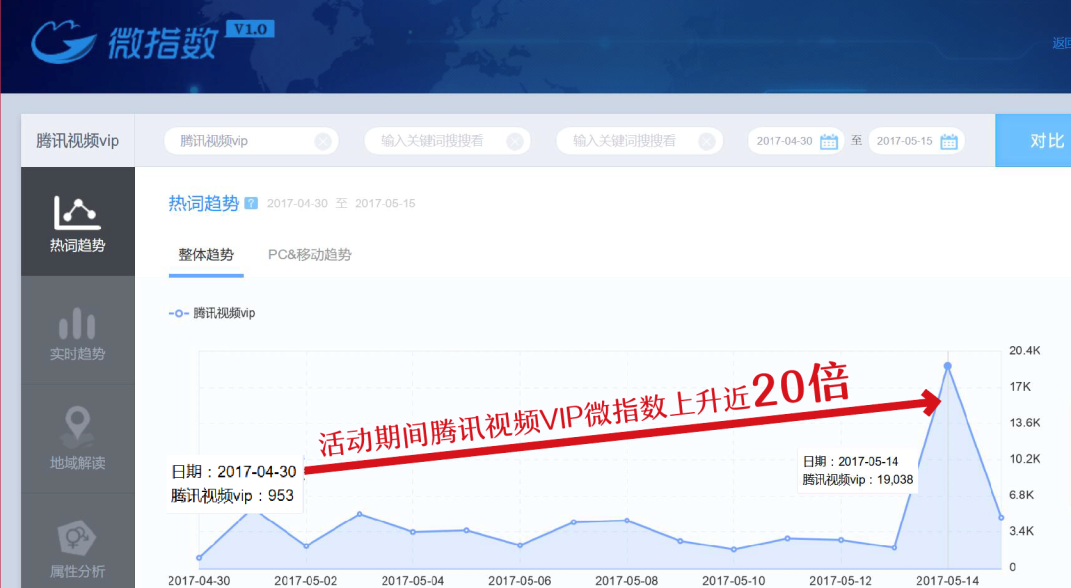Switch to the PC&移动趋势 tab
This screenshot has width=1071, height=588.
[x=309, y=255]
